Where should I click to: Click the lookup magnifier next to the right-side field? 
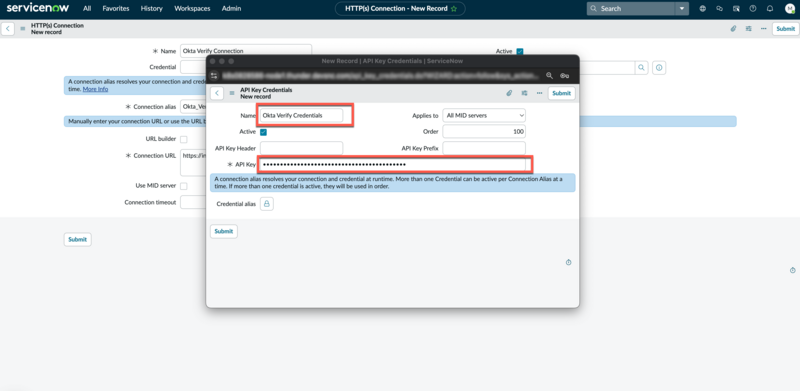(x=641, y=67)
